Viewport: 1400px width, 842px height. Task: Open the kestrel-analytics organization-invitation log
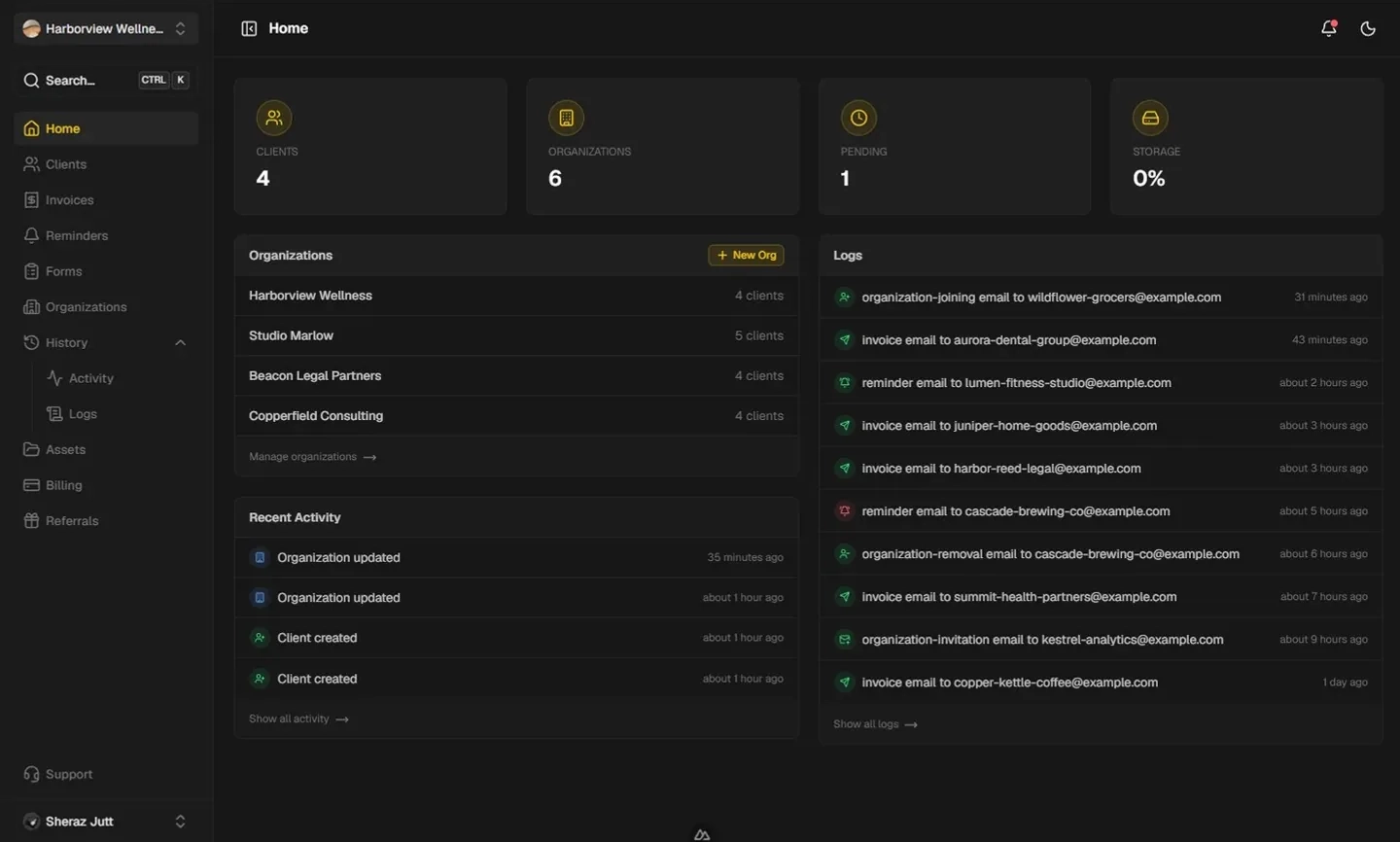click(1101, 640)
